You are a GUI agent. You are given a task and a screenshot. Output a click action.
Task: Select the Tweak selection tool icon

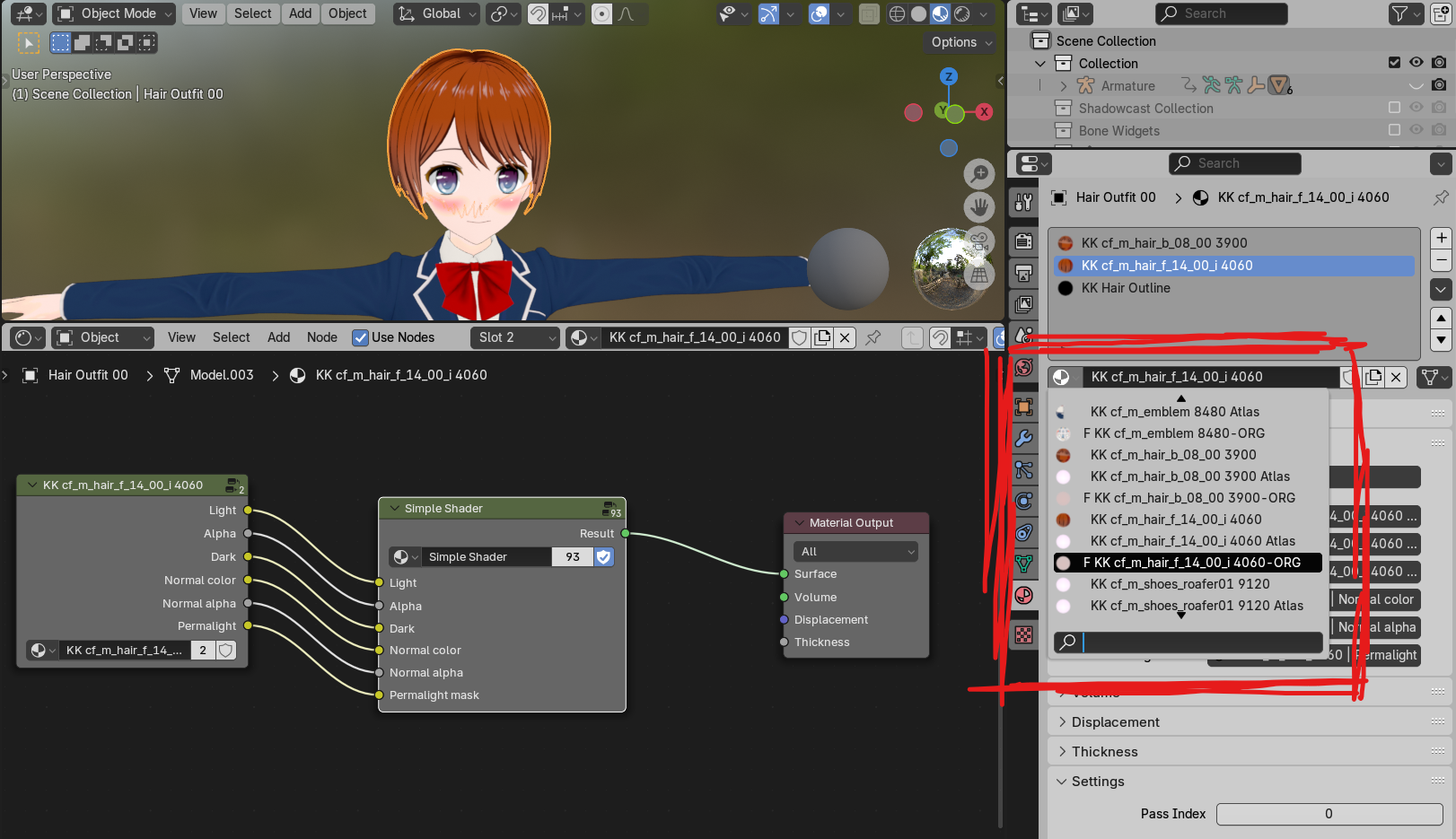[28, 42]
